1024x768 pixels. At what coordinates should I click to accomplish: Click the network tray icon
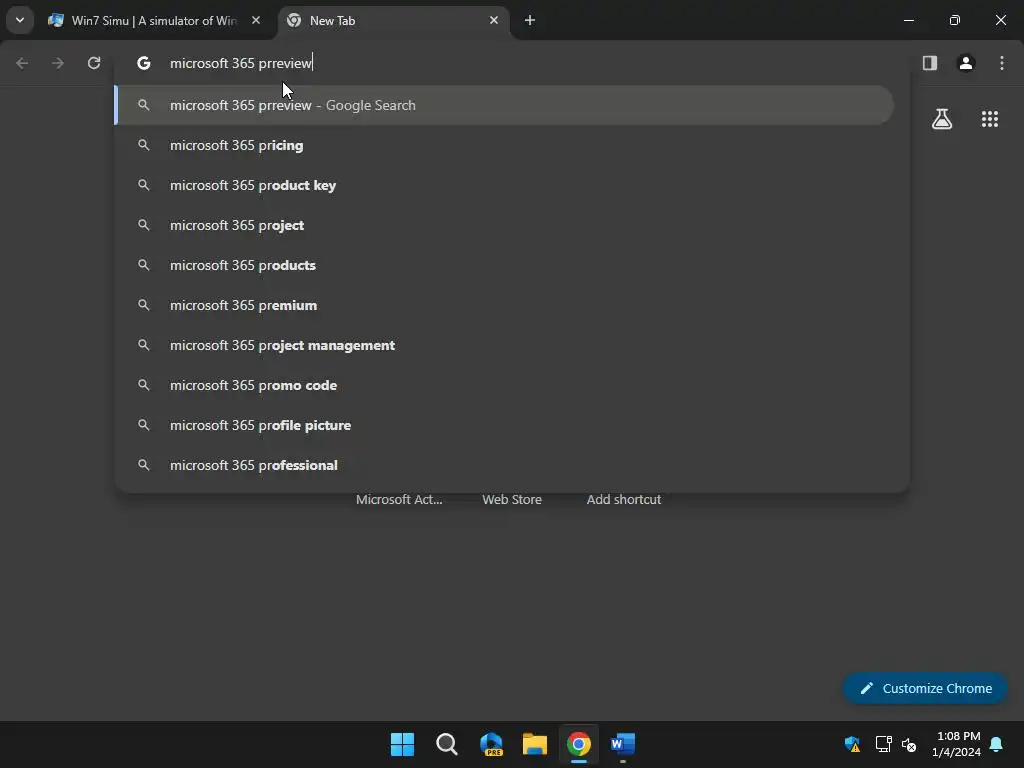pyautogui.click(x=884, y=744)
